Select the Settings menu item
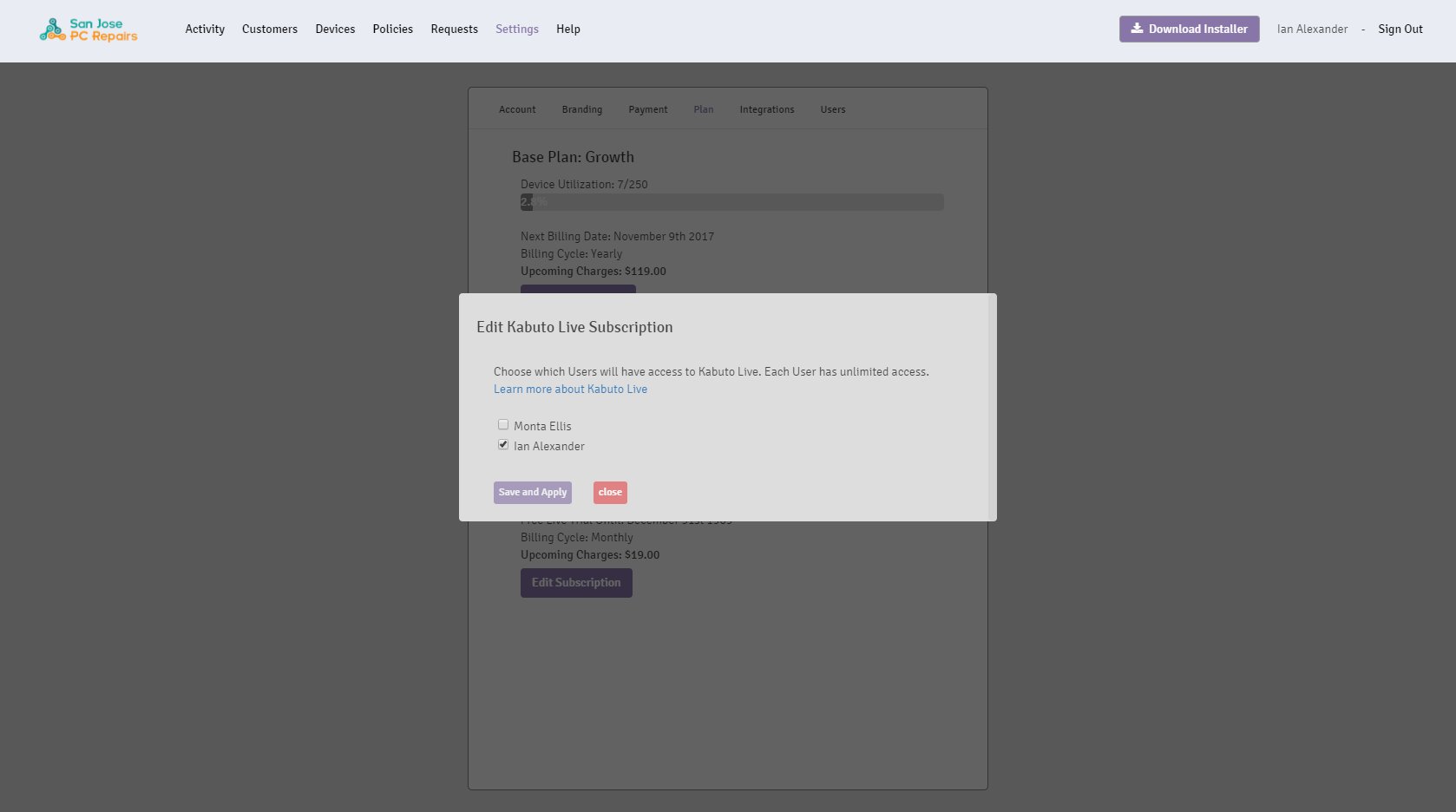 [x=517, y=29]
